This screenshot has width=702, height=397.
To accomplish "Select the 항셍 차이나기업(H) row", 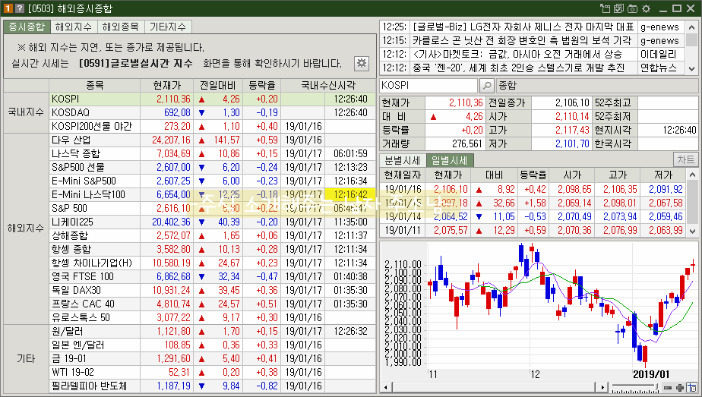I will [213, 263].
